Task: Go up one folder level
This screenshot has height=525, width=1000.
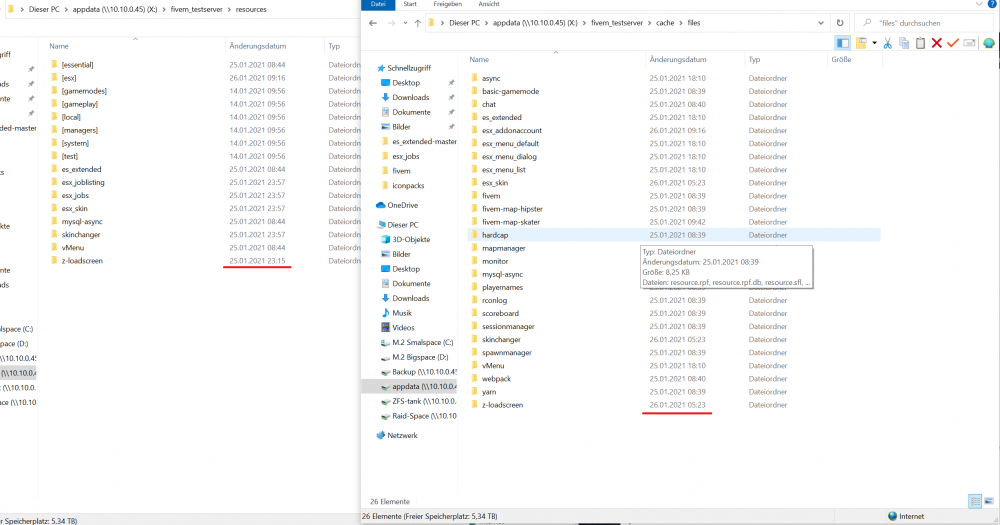Action: (418, 22)
